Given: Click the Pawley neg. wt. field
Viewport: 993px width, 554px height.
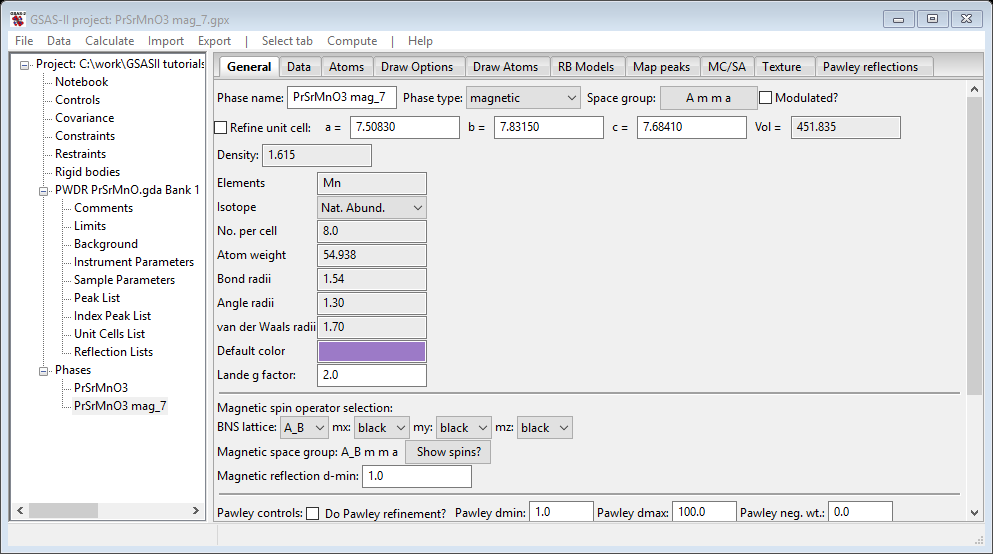Looking at the screenshot, I should tap(860, 512).
